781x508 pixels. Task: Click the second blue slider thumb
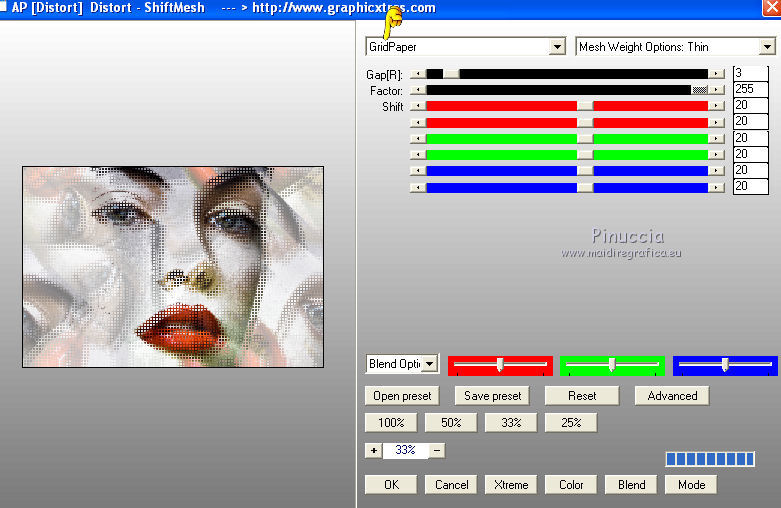pos(585,187)
